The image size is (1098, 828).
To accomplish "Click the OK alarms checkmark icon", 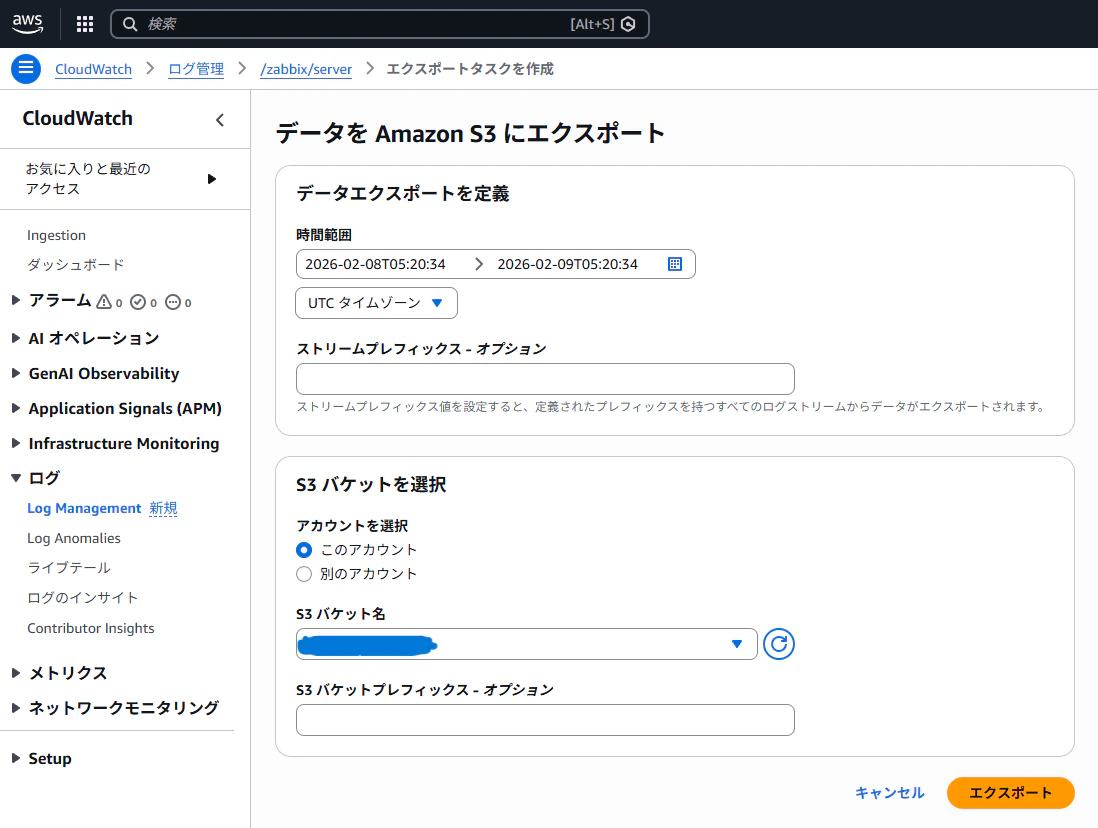I will [x=138, y=302].
